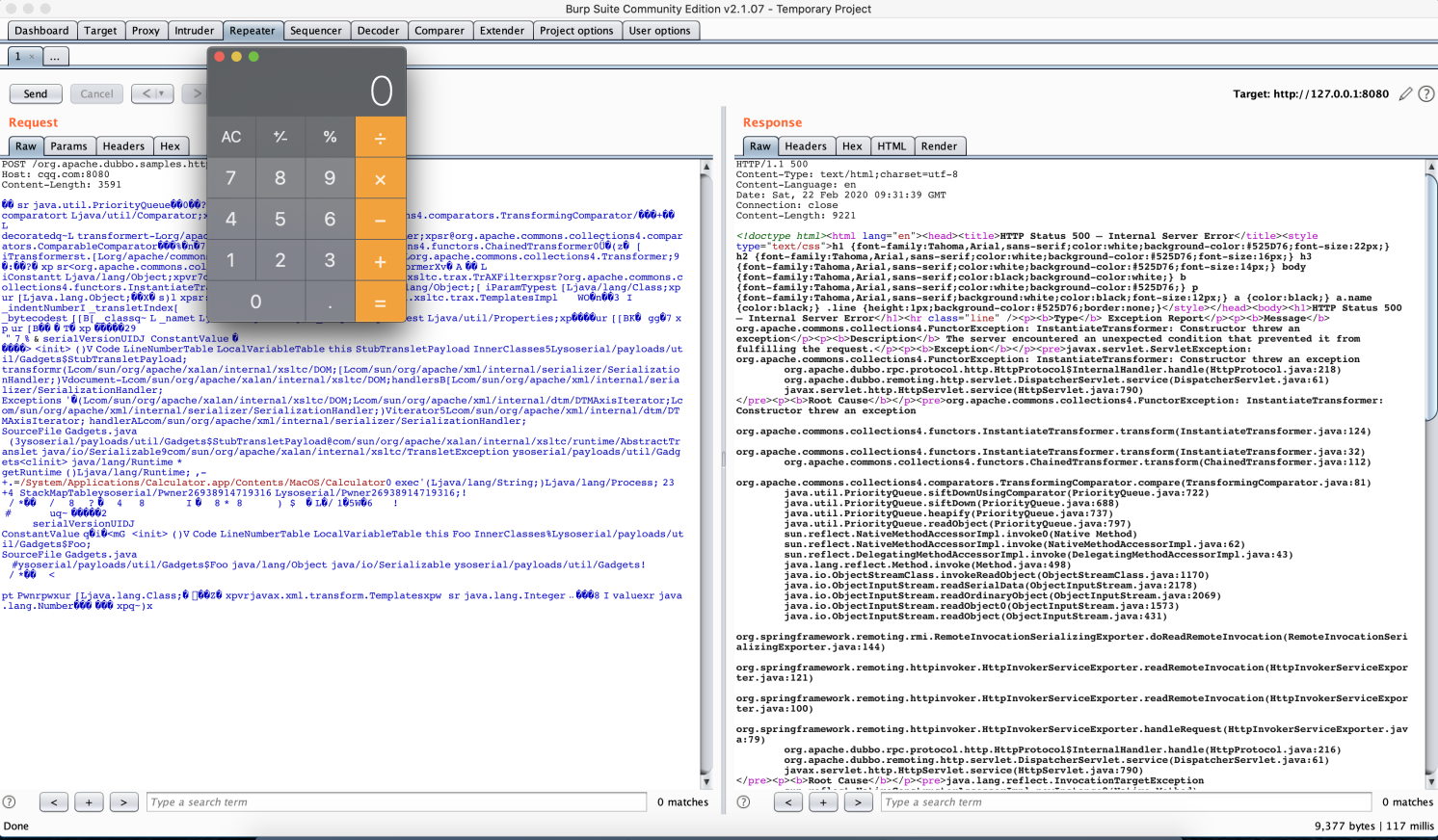Open the Repeater help question mark icon
This screenshot has height=840, width=1438.
1426,93
